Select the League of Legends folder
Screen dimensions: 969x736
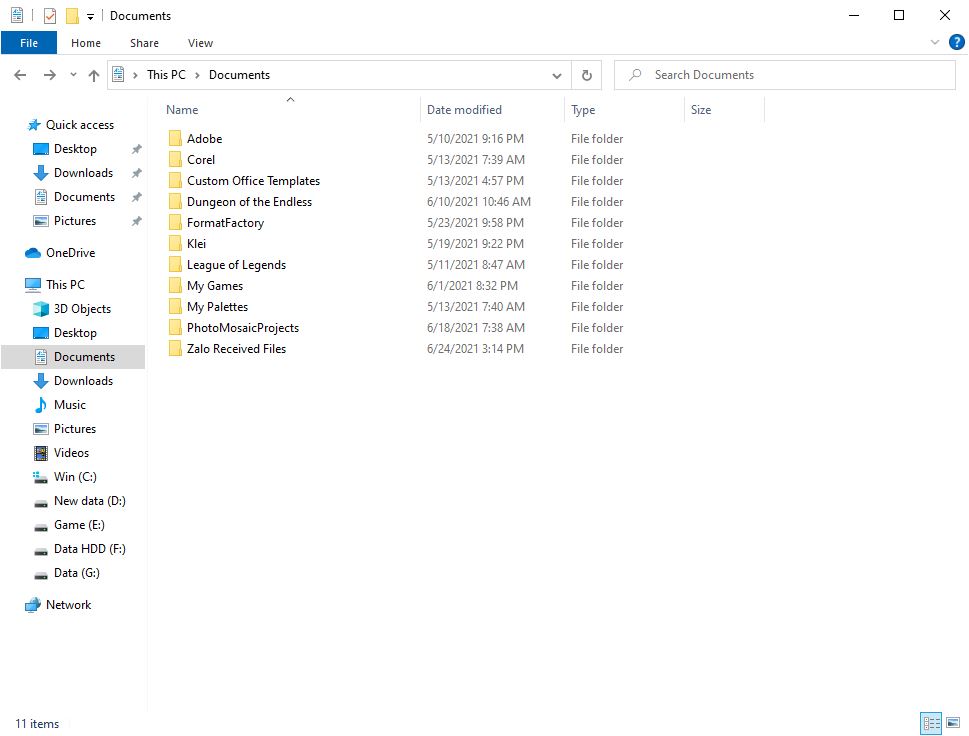pyautogui.click(x=236, y=265)
